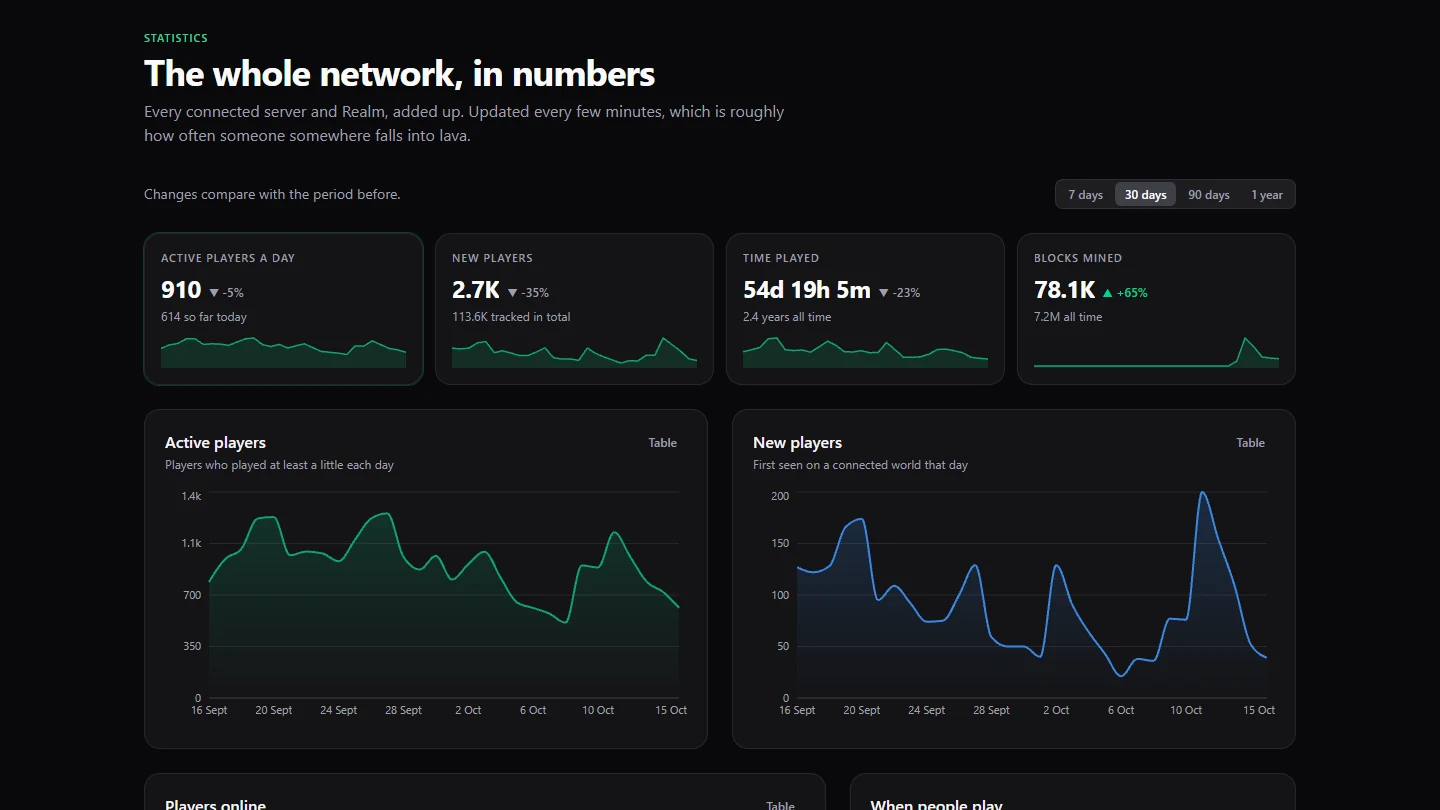Image resolution: width=1440 pixels, height=810 pixels.
Task: Click the value 2.7K
Action: click(476, 290)
